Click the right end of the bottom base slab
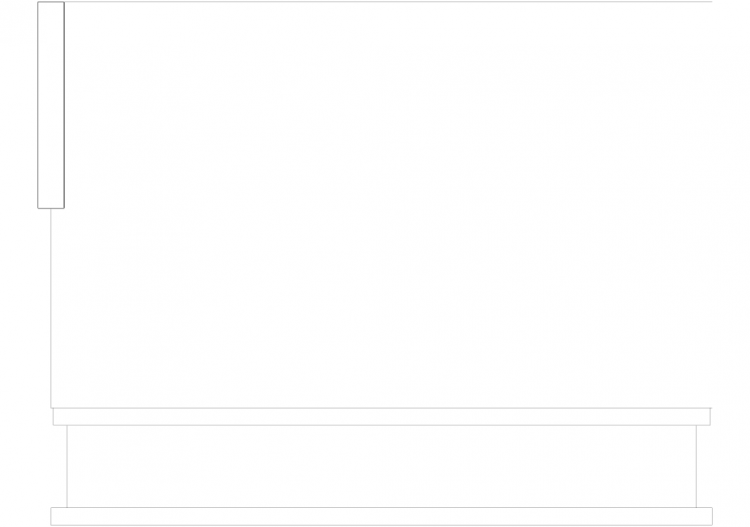This screenshot has height=527, width=750. tap(712, 516)
